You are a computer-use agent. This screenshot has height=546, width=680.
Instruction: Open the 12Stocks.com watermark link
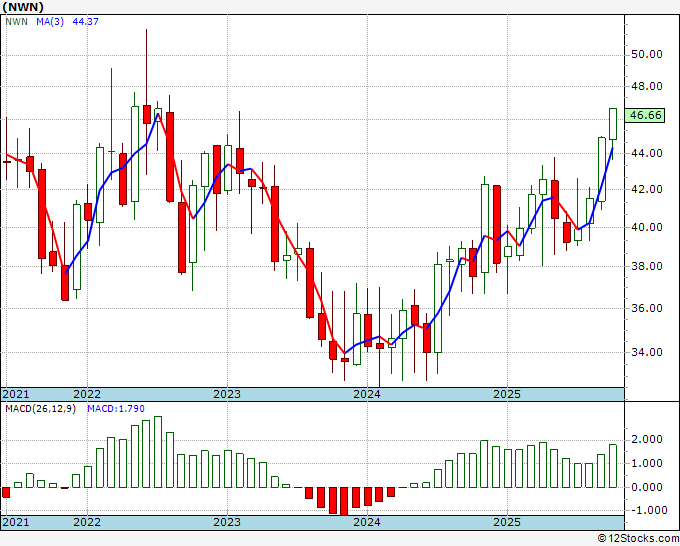click(x=639, y=538)
